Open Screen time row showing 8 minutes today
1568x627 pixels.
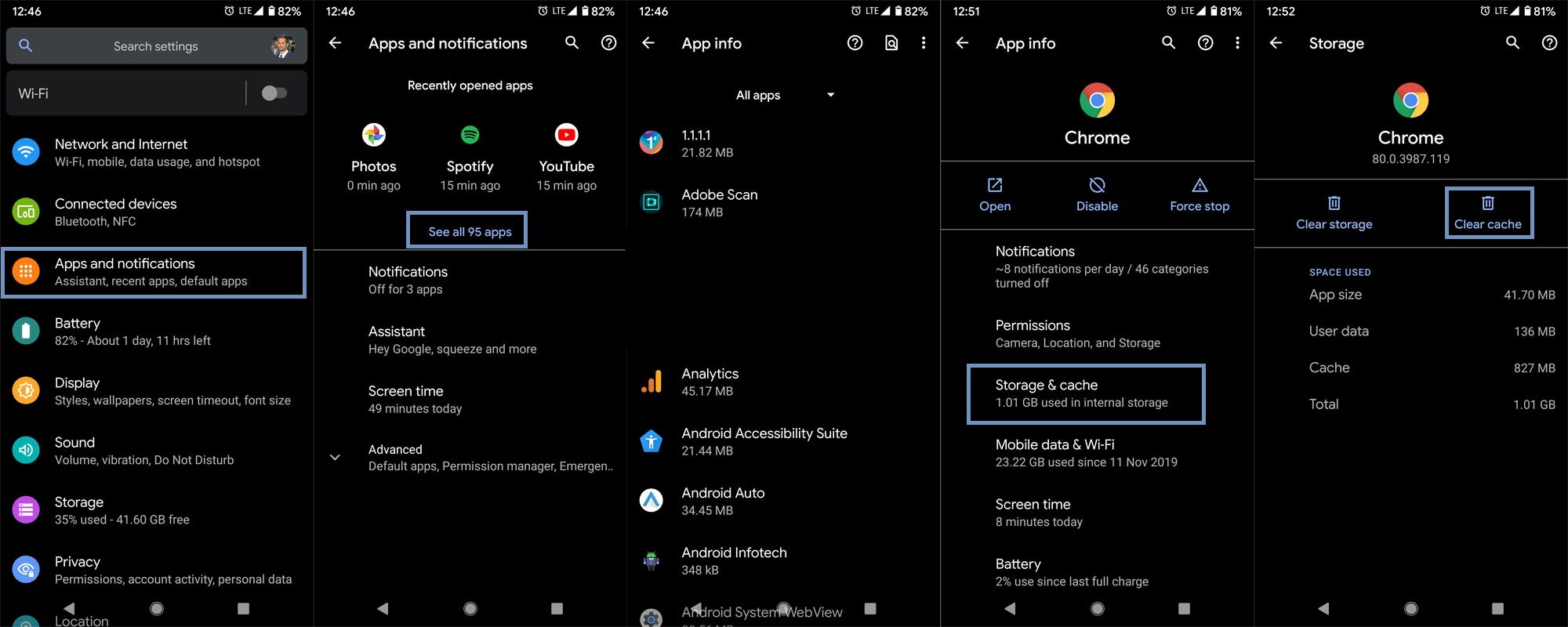coord(1097,512)
